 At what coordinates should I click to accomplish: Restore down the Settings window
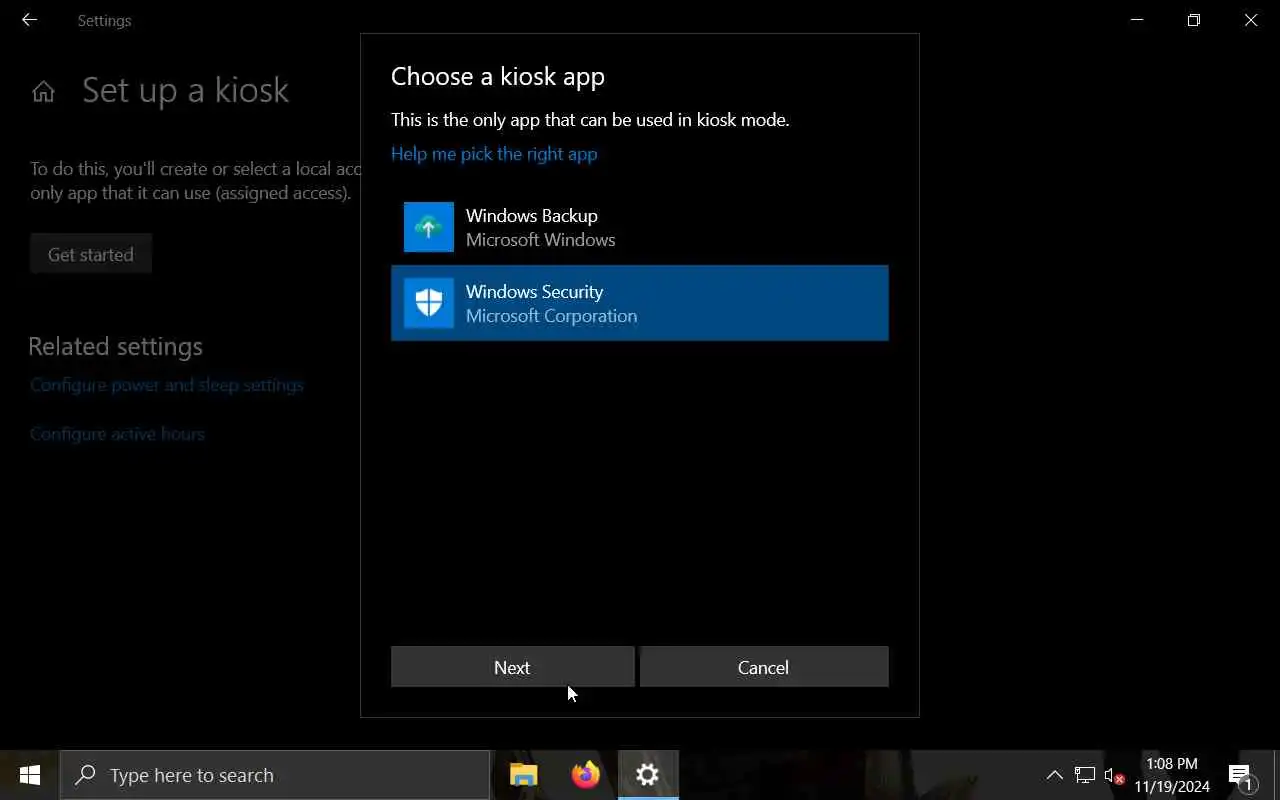[1193, 20]
